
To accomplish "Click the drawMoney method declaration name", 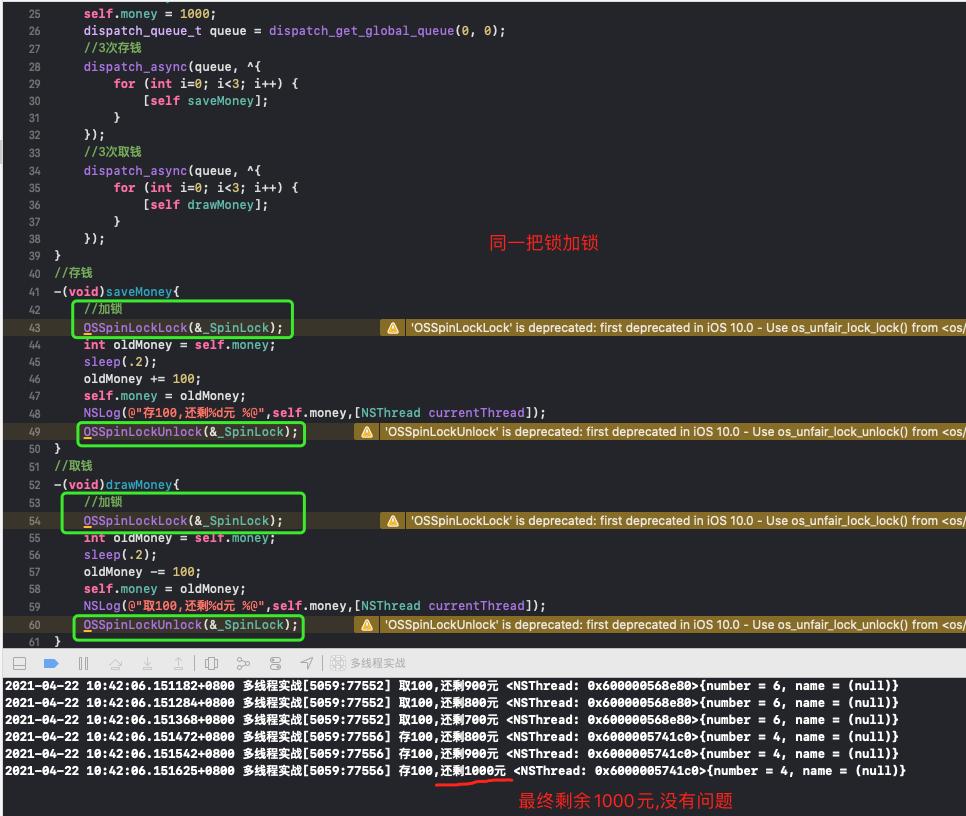I will click(x=139, y=485).
